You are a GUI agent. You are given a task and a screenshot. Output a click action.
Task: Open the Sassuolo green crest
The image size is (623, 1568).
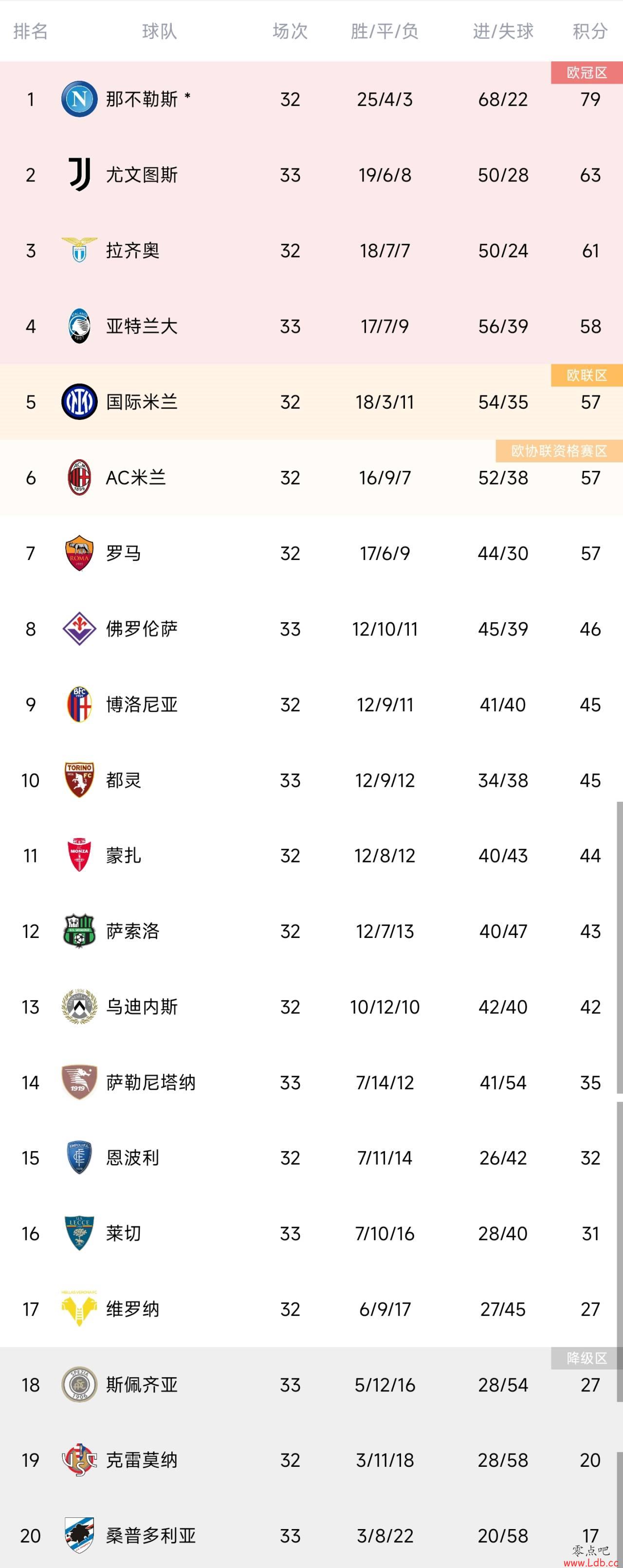pos(79,931)
